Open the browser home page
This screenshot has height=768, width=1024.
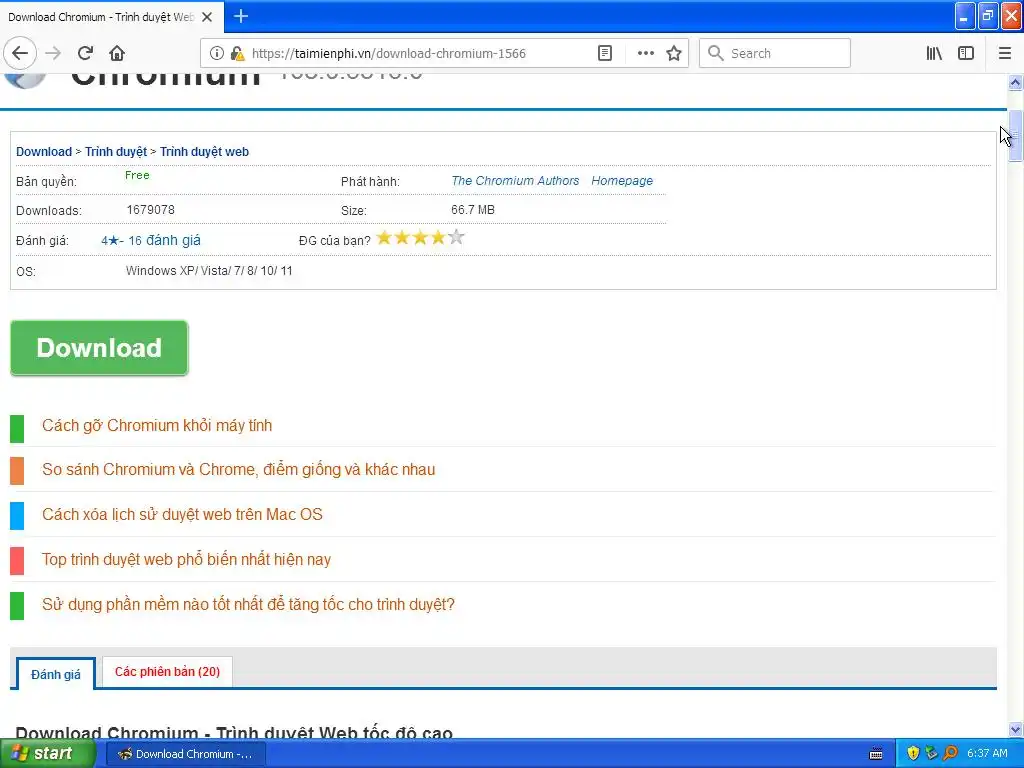[x=117, y=53]
